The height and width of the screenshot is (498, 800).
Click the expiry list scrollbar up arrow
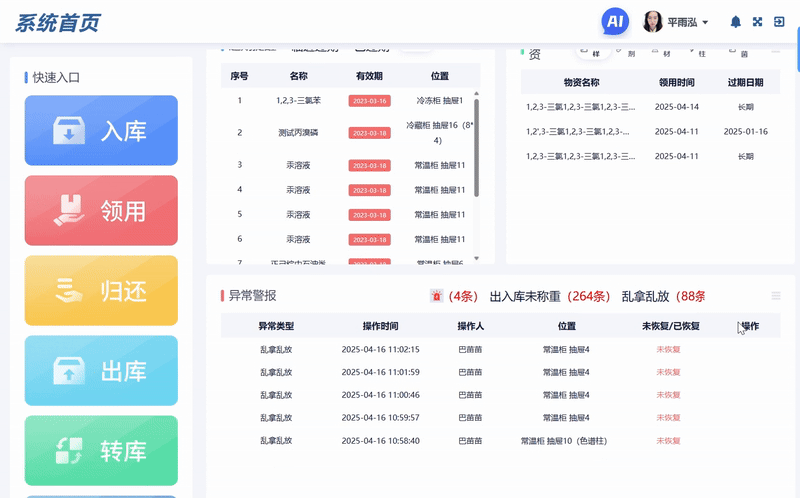pyautogui.click(x=477, y=94)
